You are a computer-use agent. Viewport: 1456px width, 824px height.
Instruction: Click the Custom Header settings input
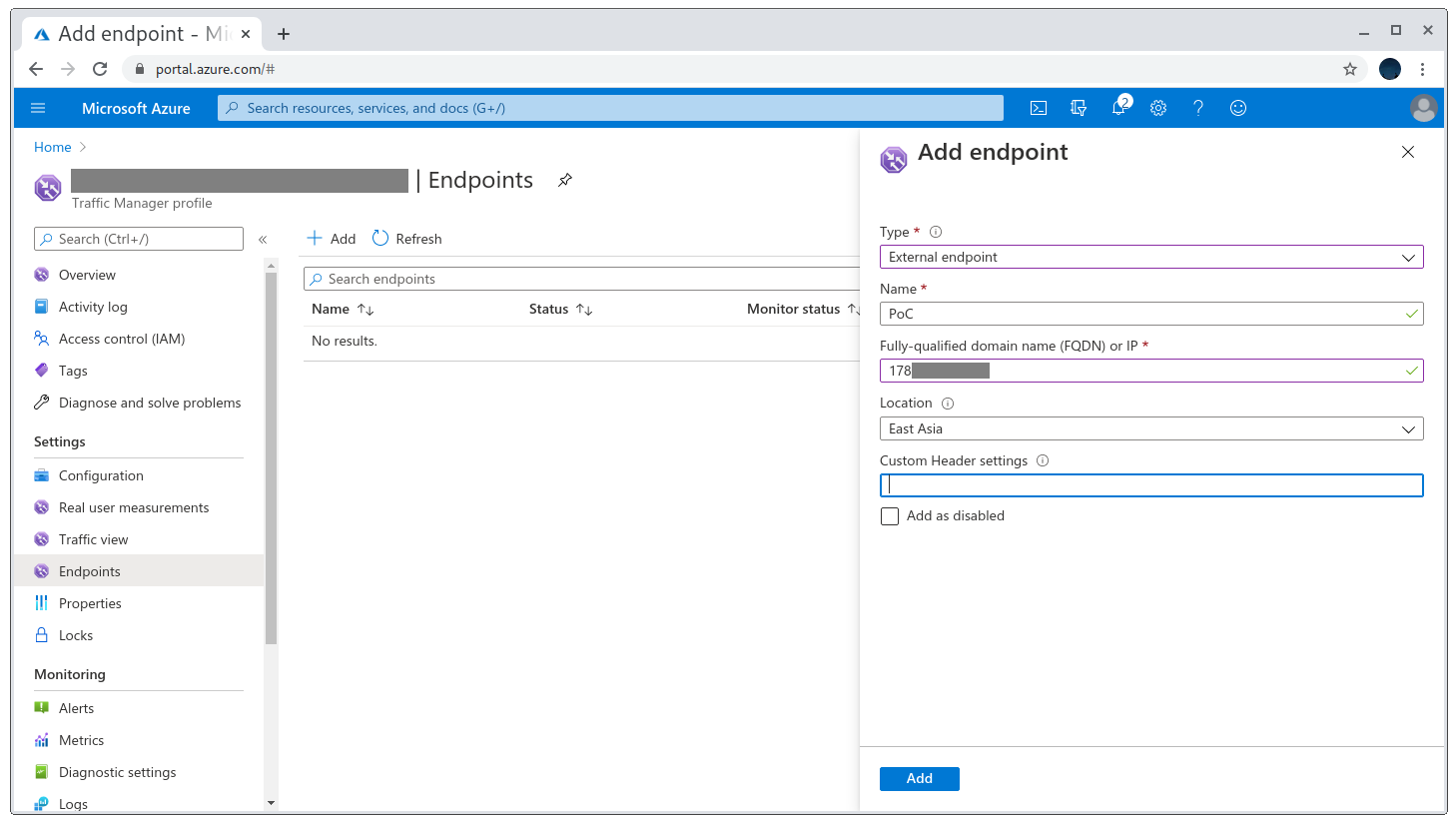1151,485
